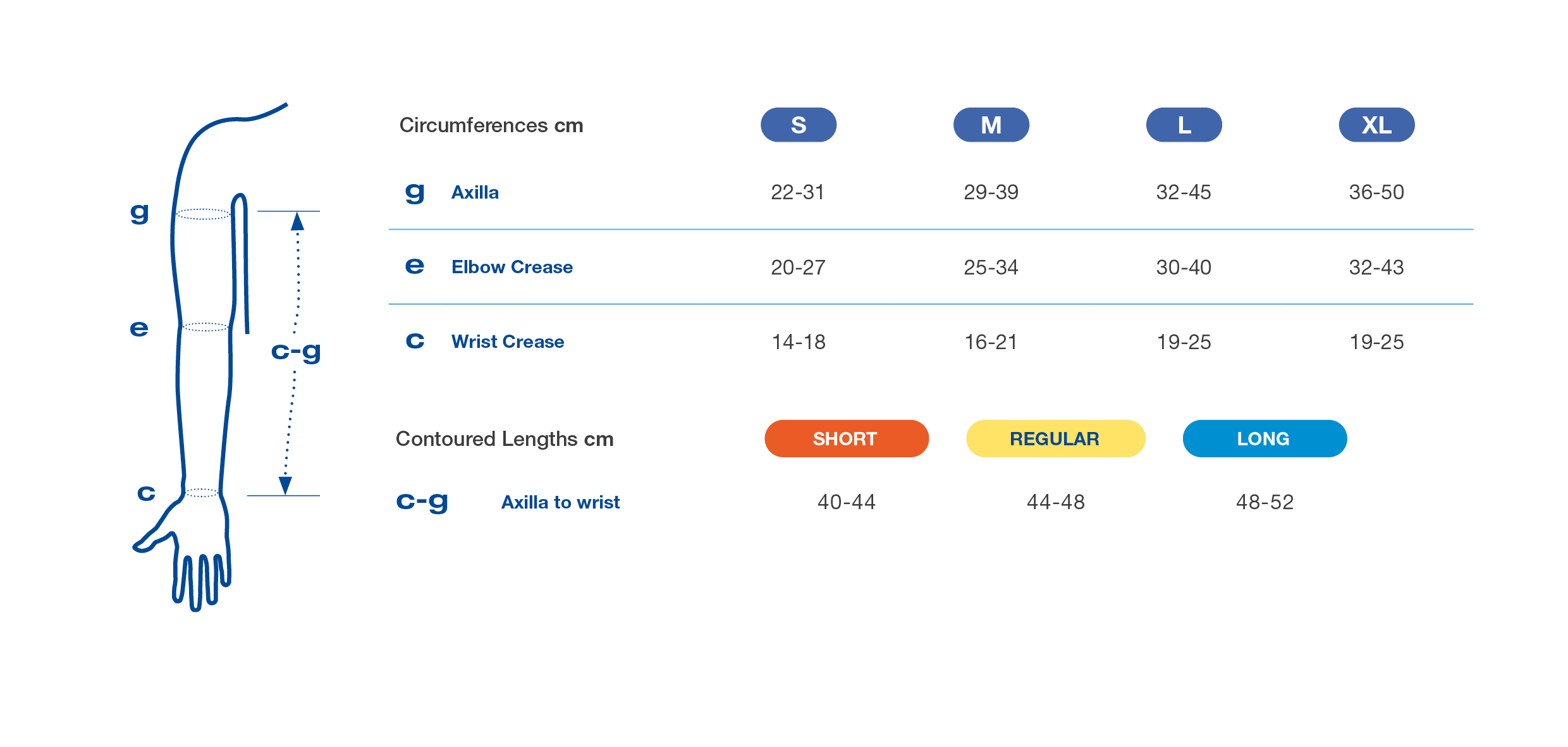Click the e letter icon in table
Image resolution: width=1568 pixels, height=747 pixels.
(415, 266)
